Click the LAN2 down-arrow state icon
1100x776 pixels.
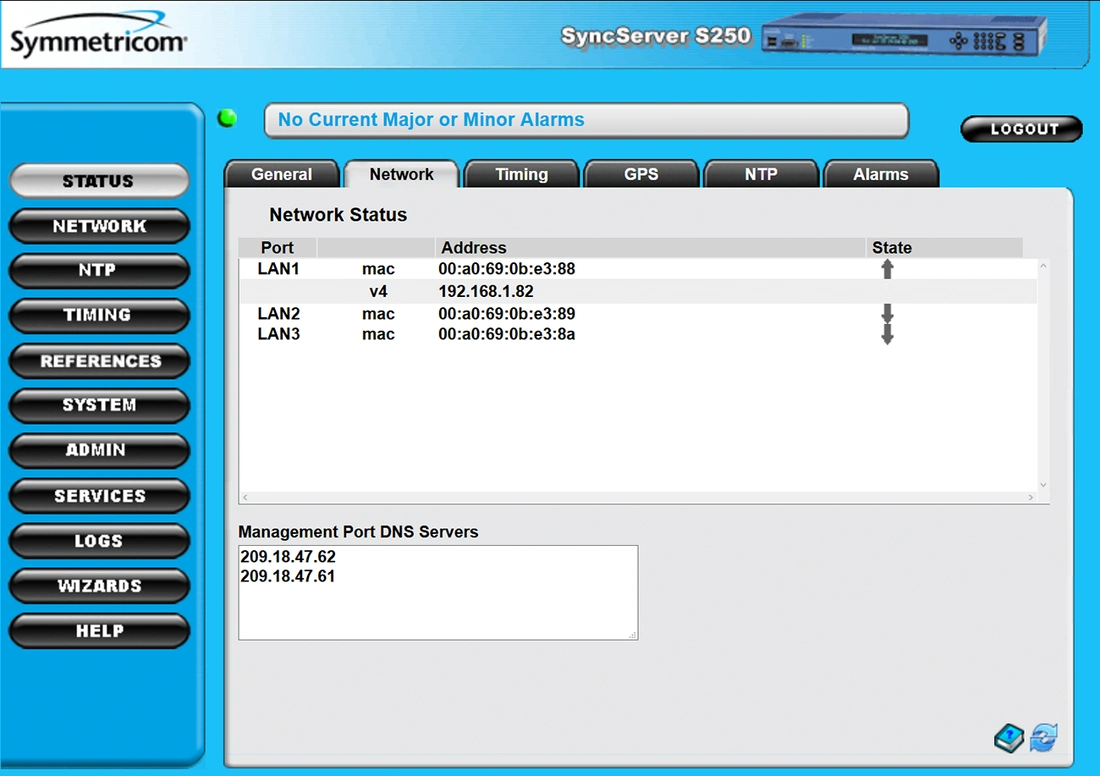pyautogui.click(x=887, y=313)
